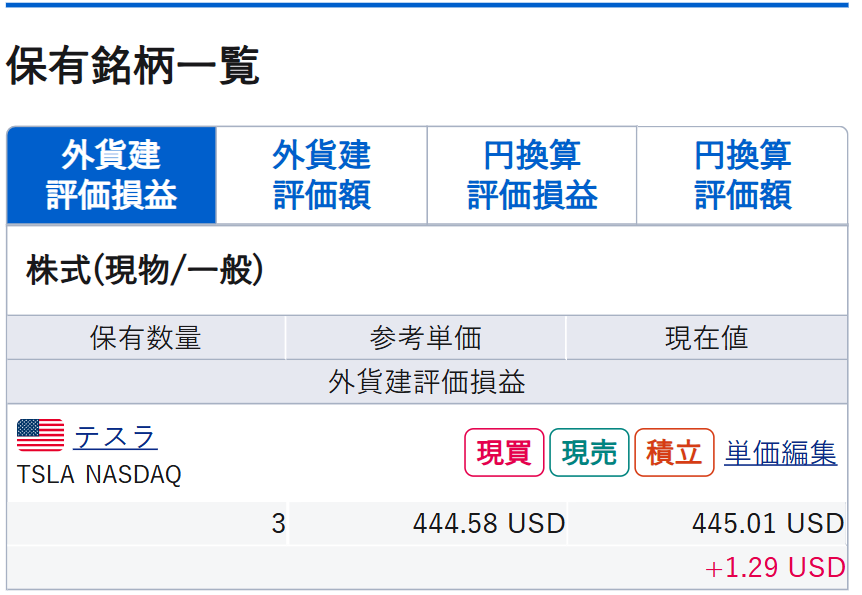
Task: Click the 保有銘柄一覧 page title
Action: [x=133, y=66]
